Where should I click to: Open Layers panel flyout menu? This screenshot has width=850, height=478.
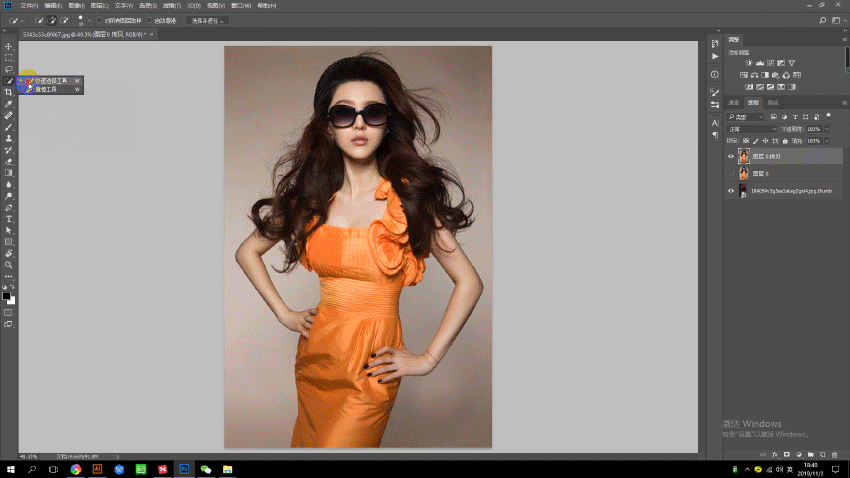(x=845, y=102)
